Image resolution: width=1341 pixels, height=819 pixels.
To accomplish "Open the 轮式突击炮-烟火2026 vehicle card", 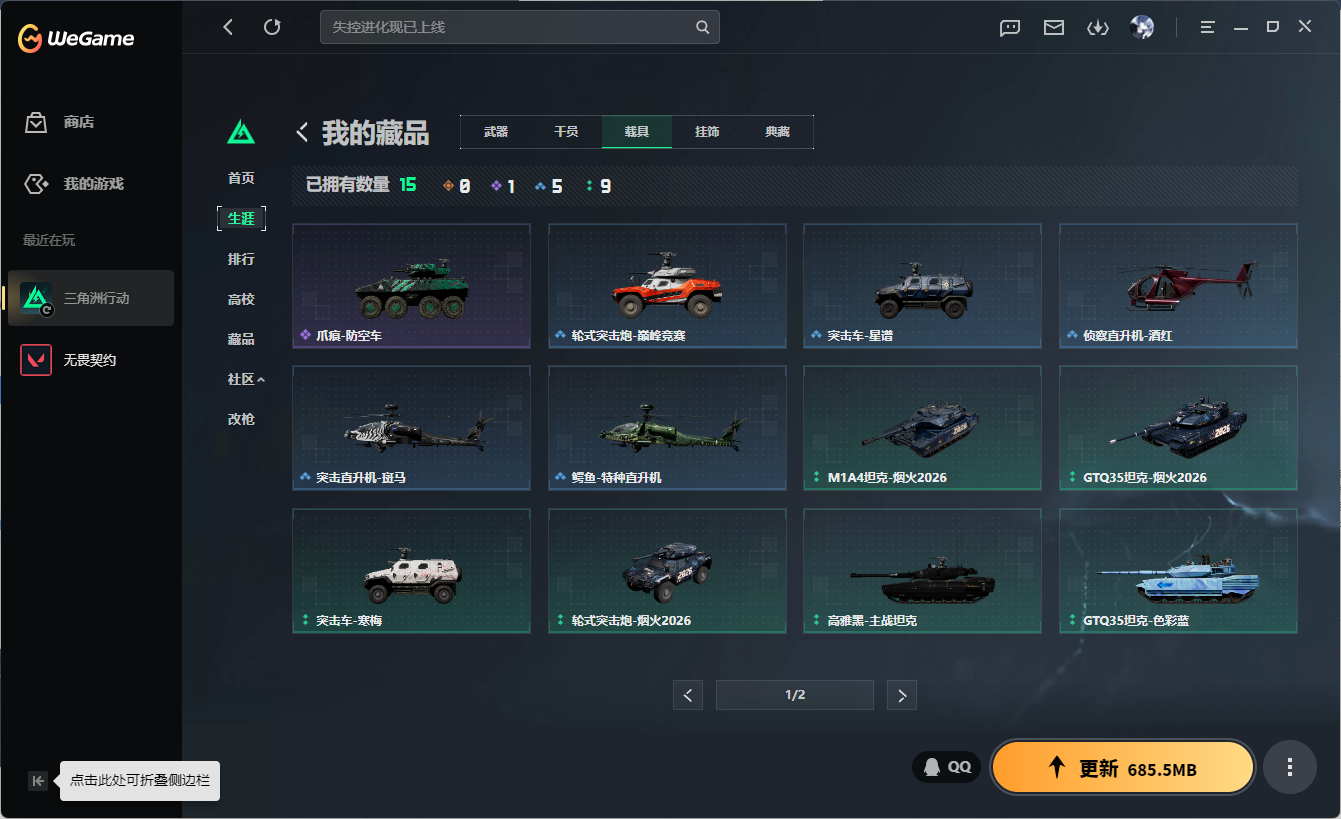I will [667, 571].
